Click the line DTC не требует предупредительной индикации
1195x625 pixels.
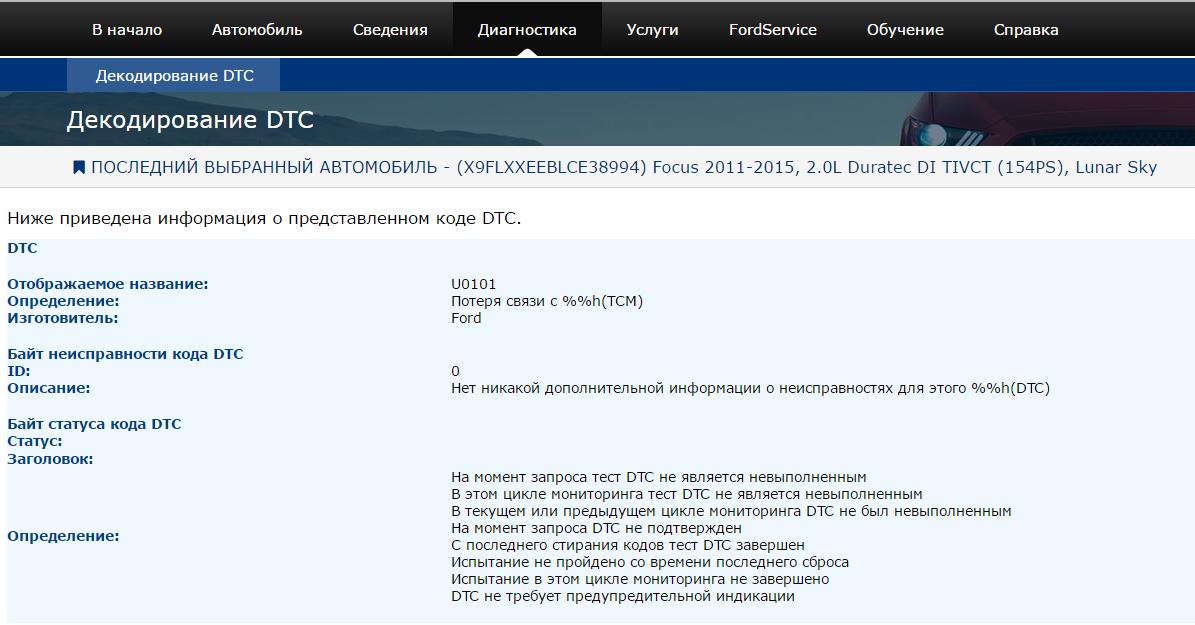622,596
